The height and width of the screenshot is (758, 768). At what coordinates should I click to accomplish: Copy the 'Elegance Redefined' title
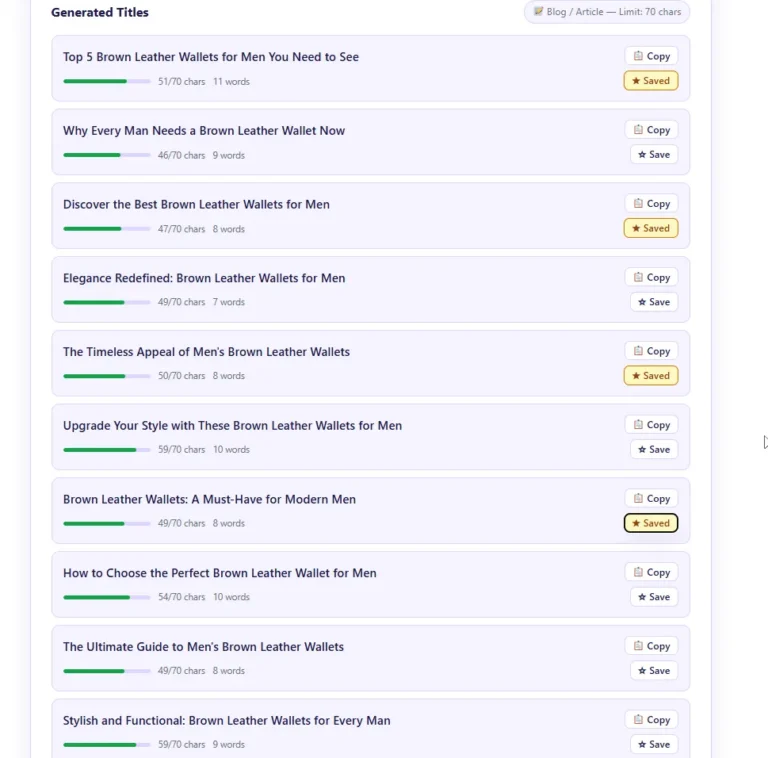(x=651, y=278)
